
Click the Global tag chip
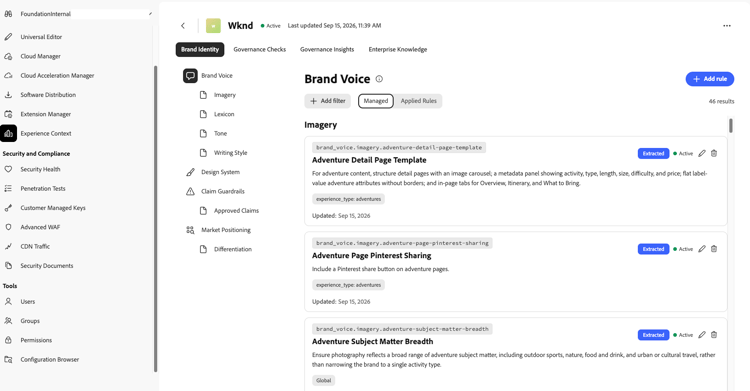coord(323,380)
